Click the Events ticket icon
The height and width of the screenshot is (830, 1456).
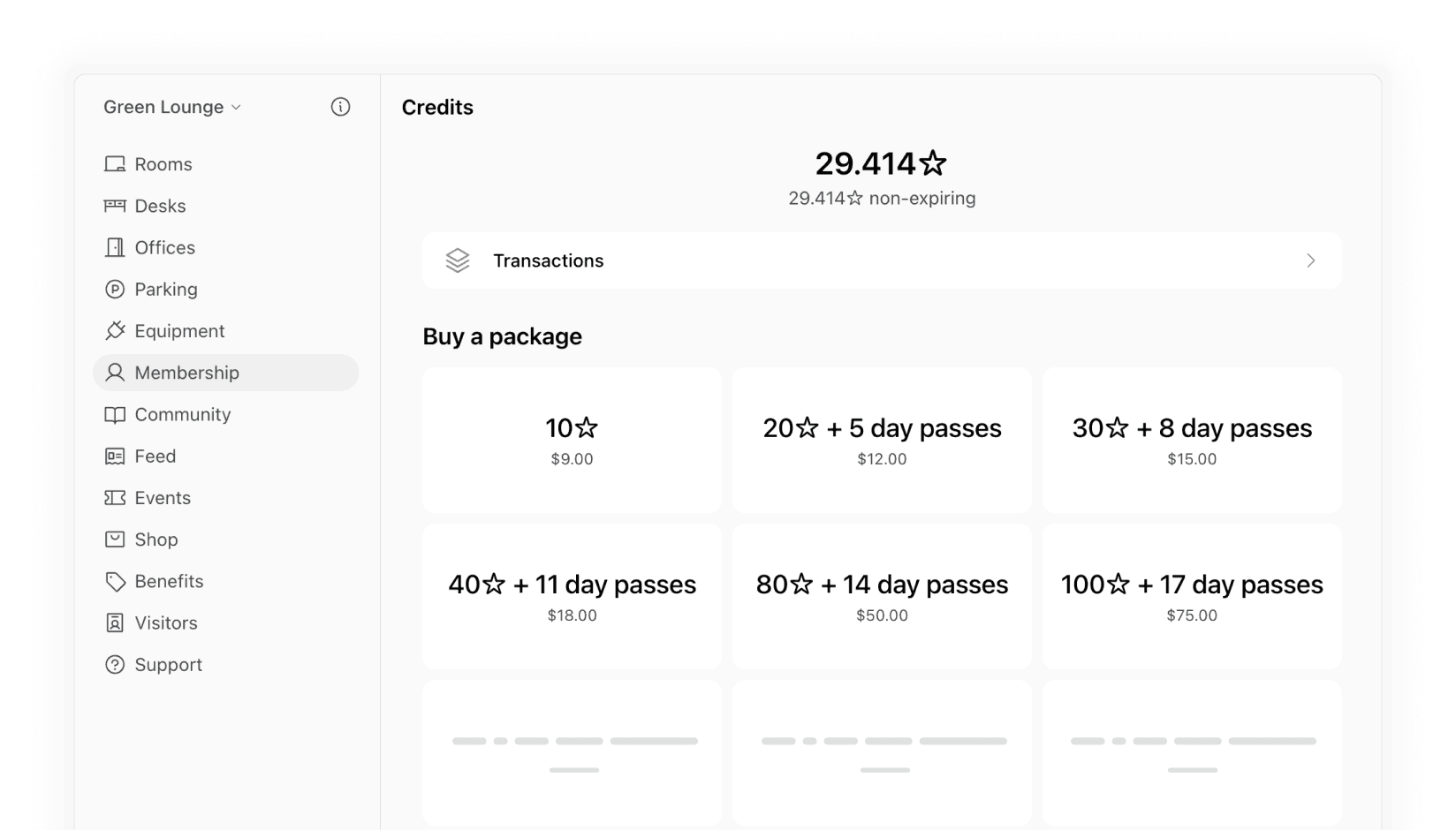point(115,497)
